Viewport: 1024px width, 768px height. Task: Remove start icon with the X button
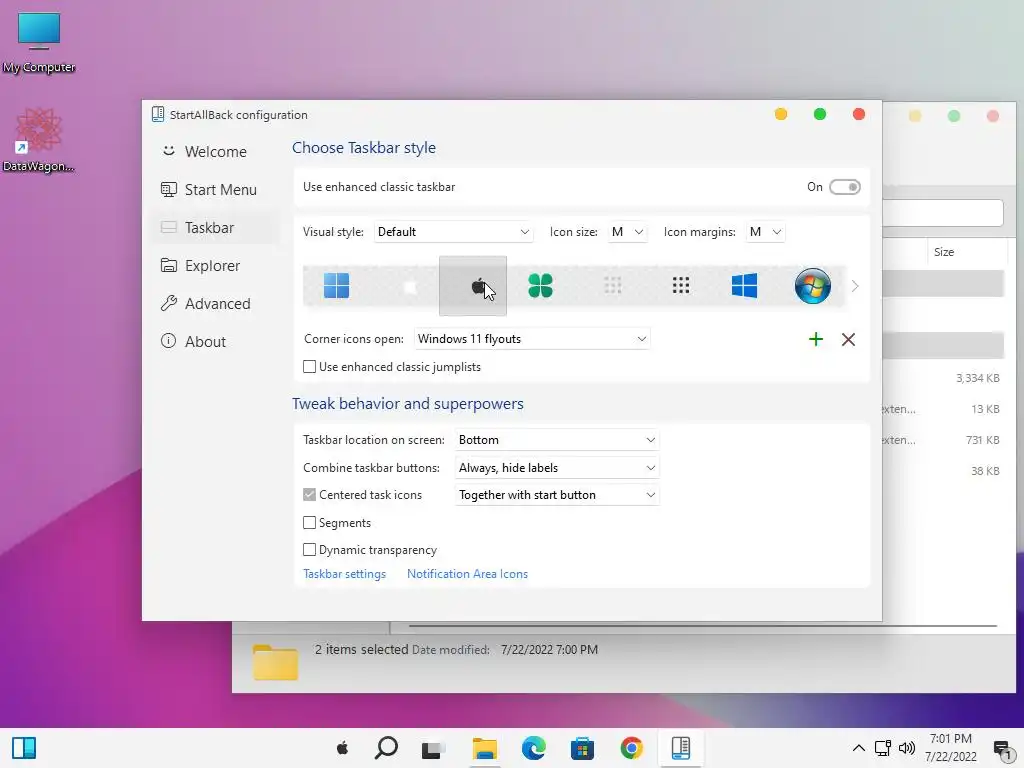pyautogui.click(x=848, y=339)
